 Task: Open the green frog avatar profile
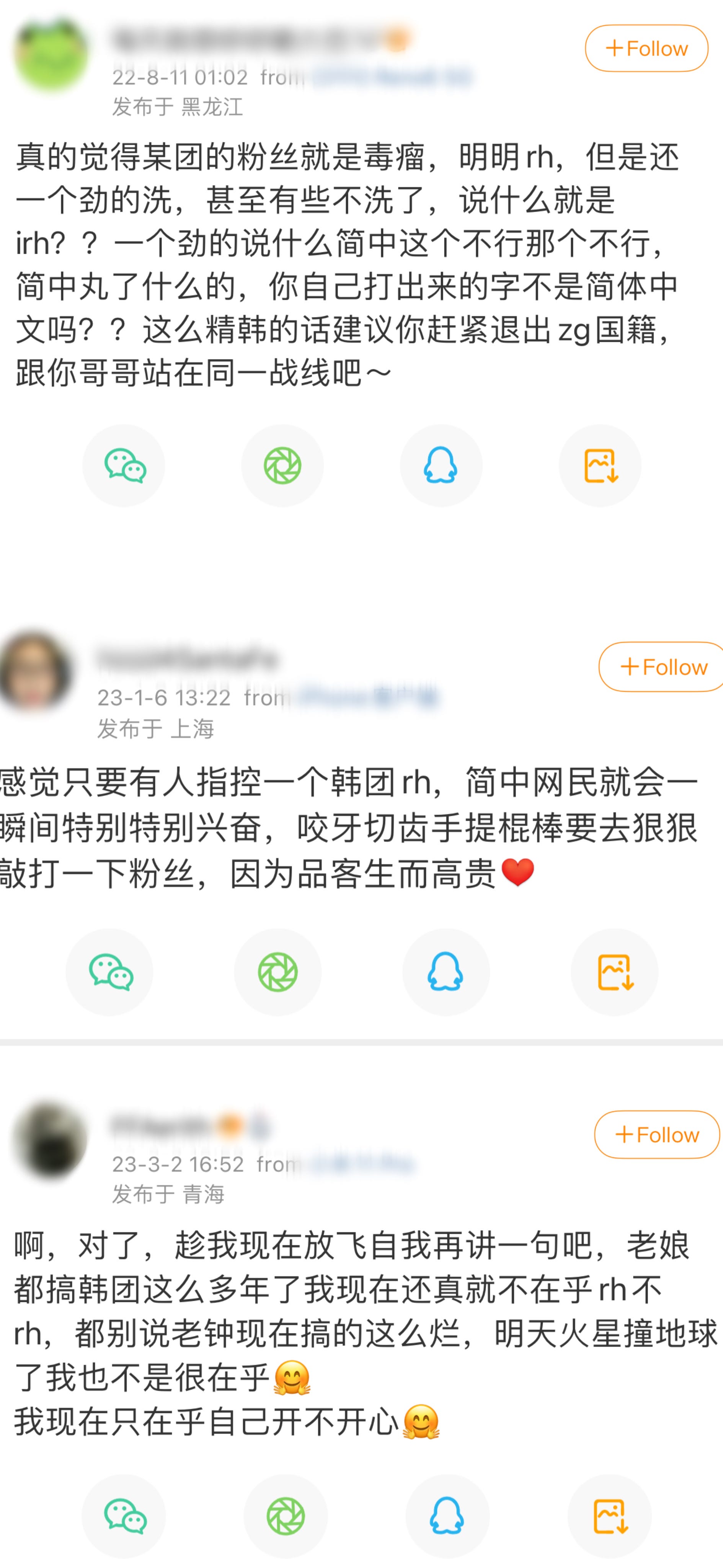point(51,54)
